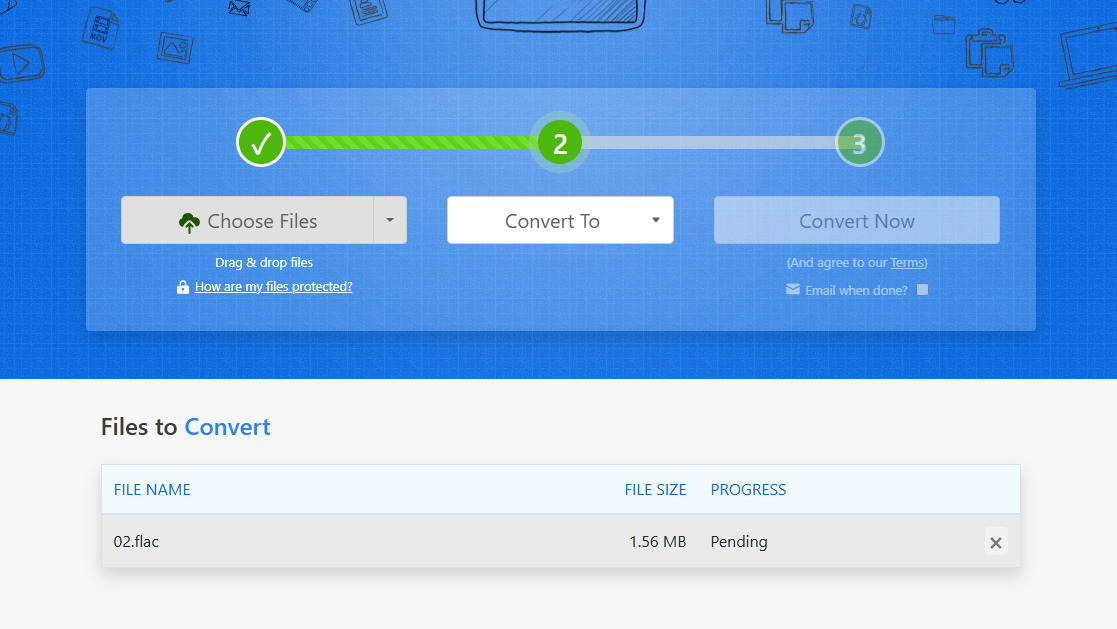Open How are my files protected link
The height and width of the screenshot is (629, 1117).
point(274,286)
